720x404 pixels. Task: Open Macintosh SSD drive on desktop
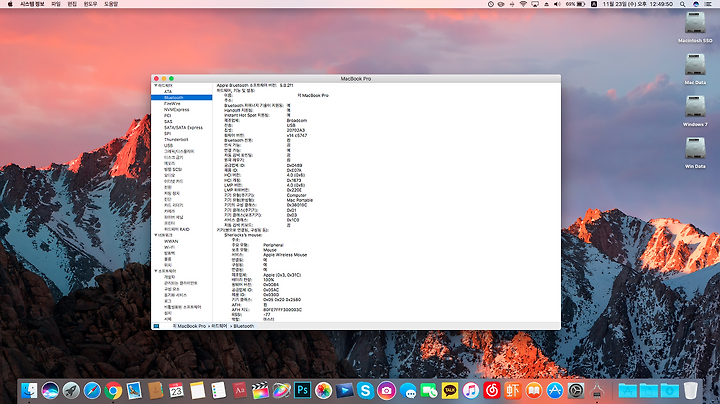695,23
